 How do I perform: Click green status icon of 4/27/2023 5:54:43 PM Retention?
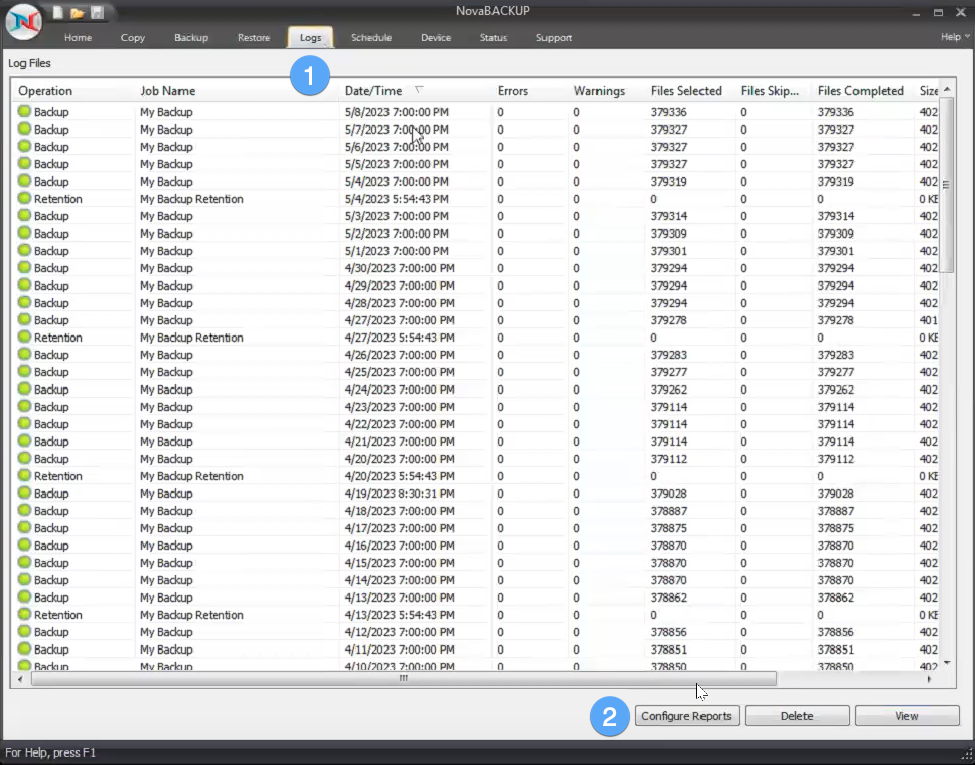coord(24,337)
